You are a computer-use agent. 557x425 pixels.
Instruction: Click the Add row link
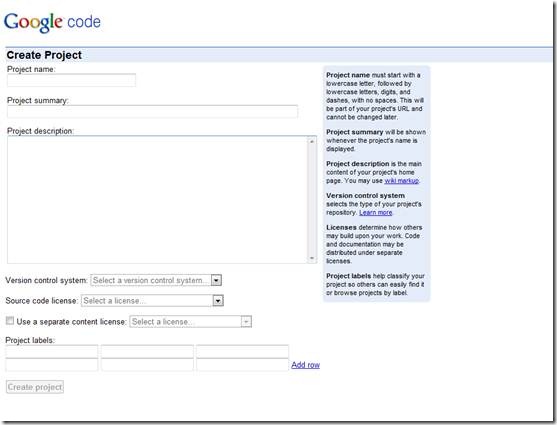point(305,365)
